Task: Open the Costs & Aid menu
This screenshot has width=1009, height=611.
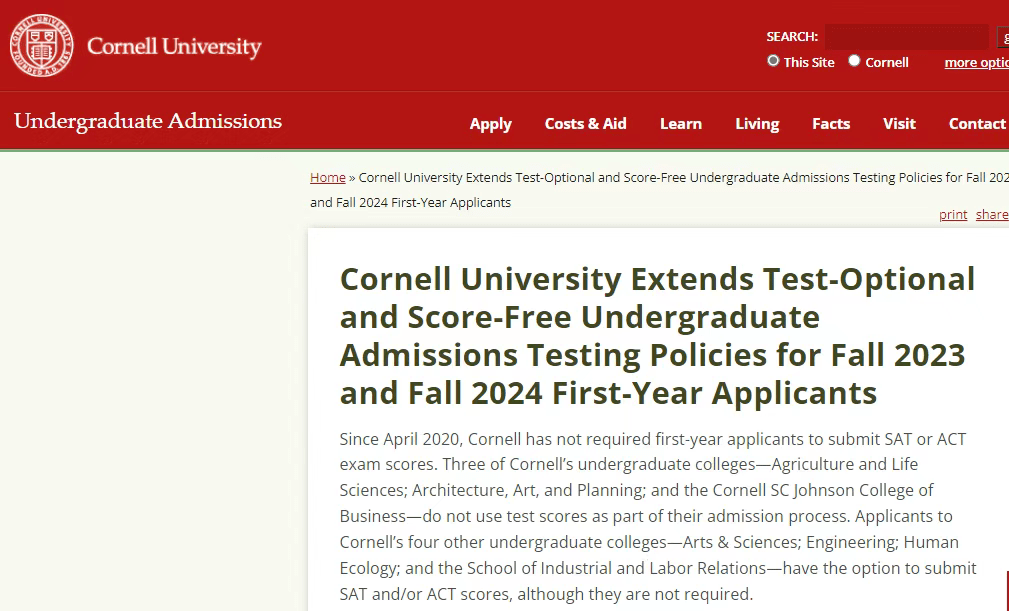Action: pos(585,124)
